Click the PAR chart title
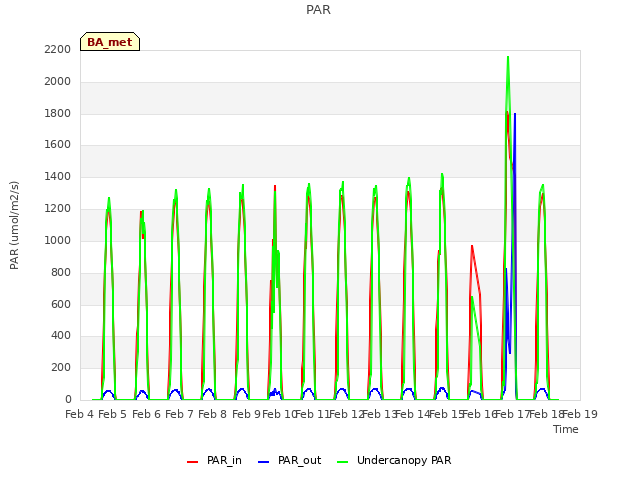 (318, 9)
